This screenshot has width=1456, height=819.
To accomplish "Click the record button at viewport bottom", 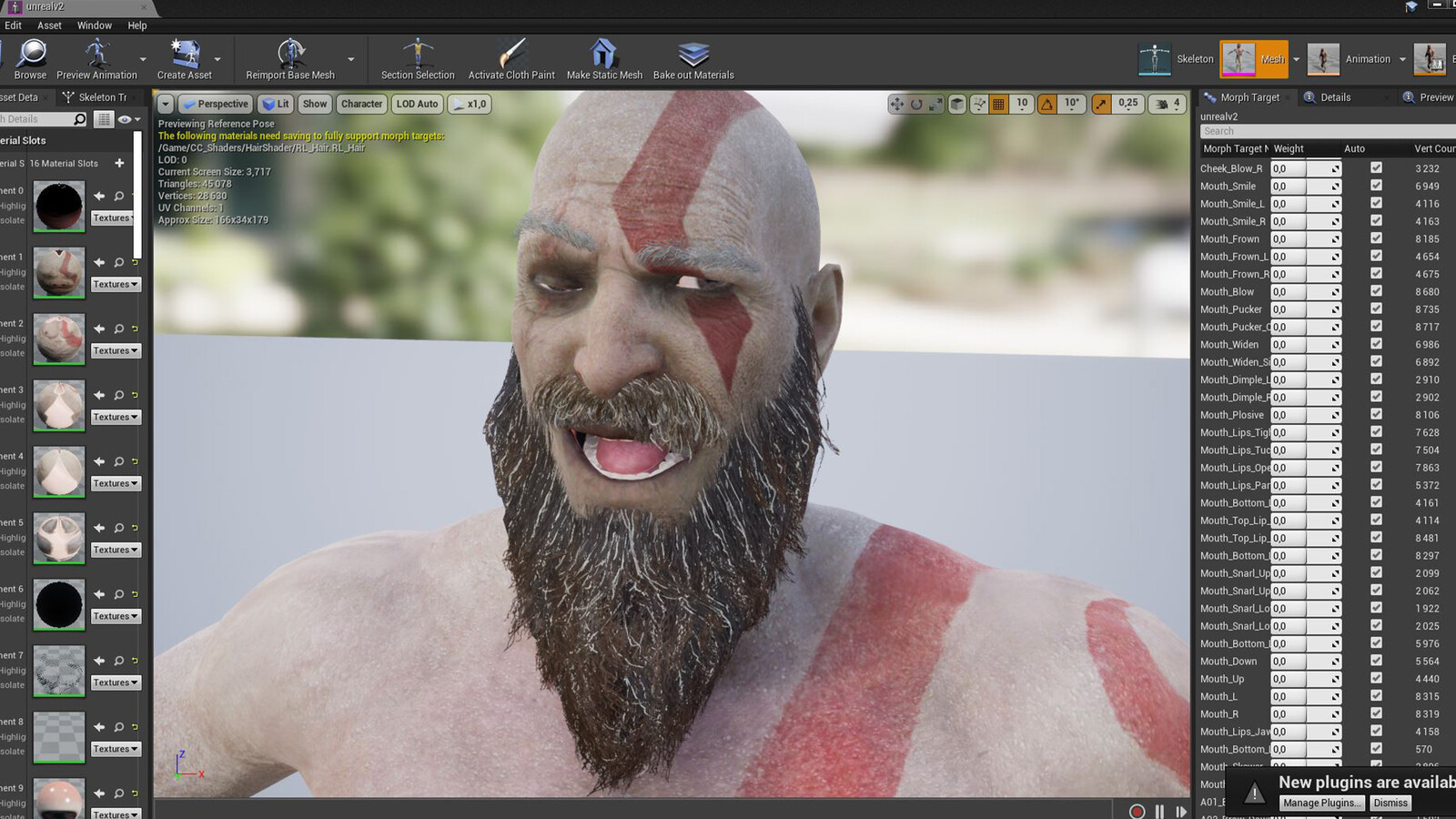I will pos(1137,811).
